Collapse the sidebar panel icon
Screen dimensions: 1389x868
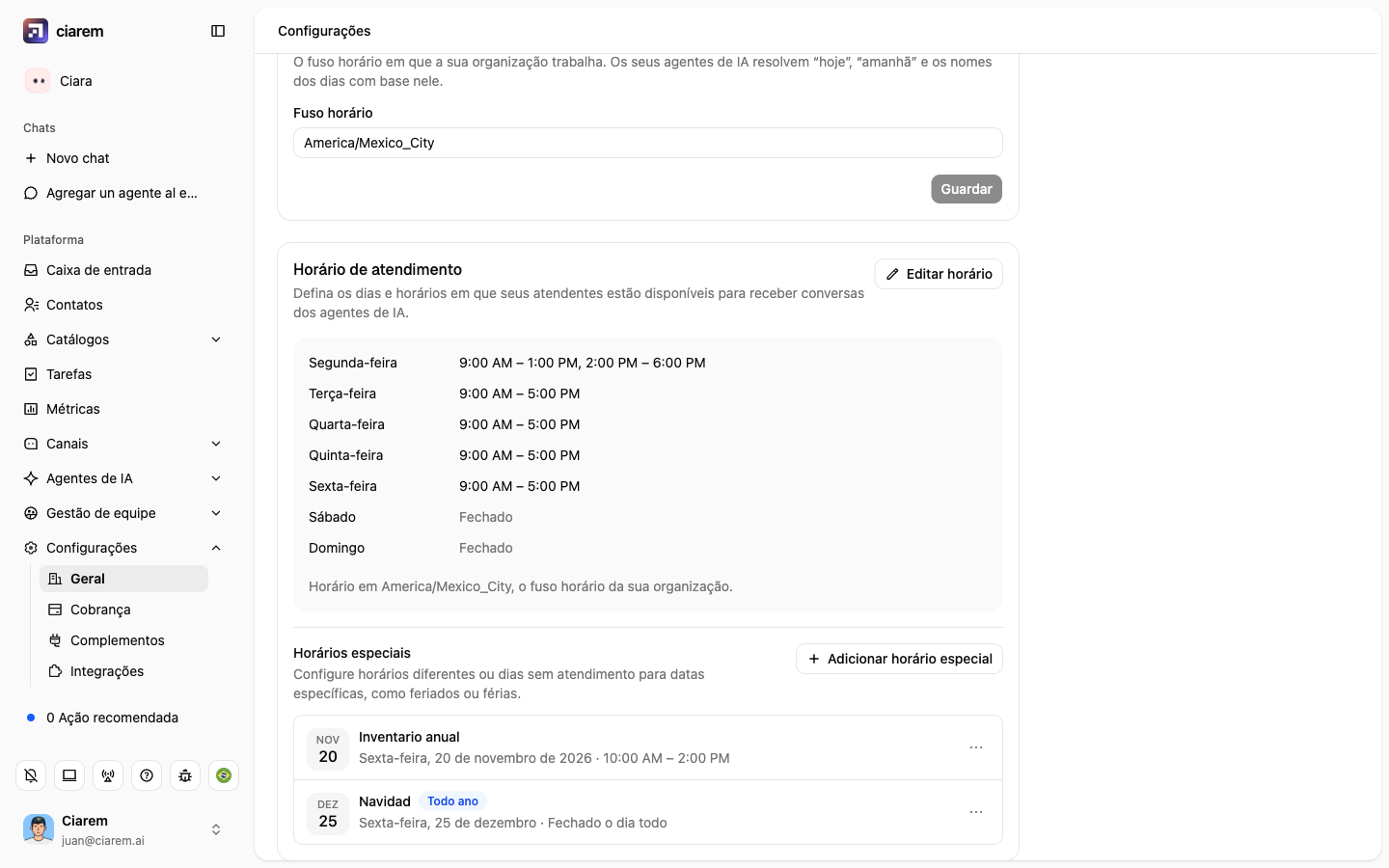coord(218,31)
